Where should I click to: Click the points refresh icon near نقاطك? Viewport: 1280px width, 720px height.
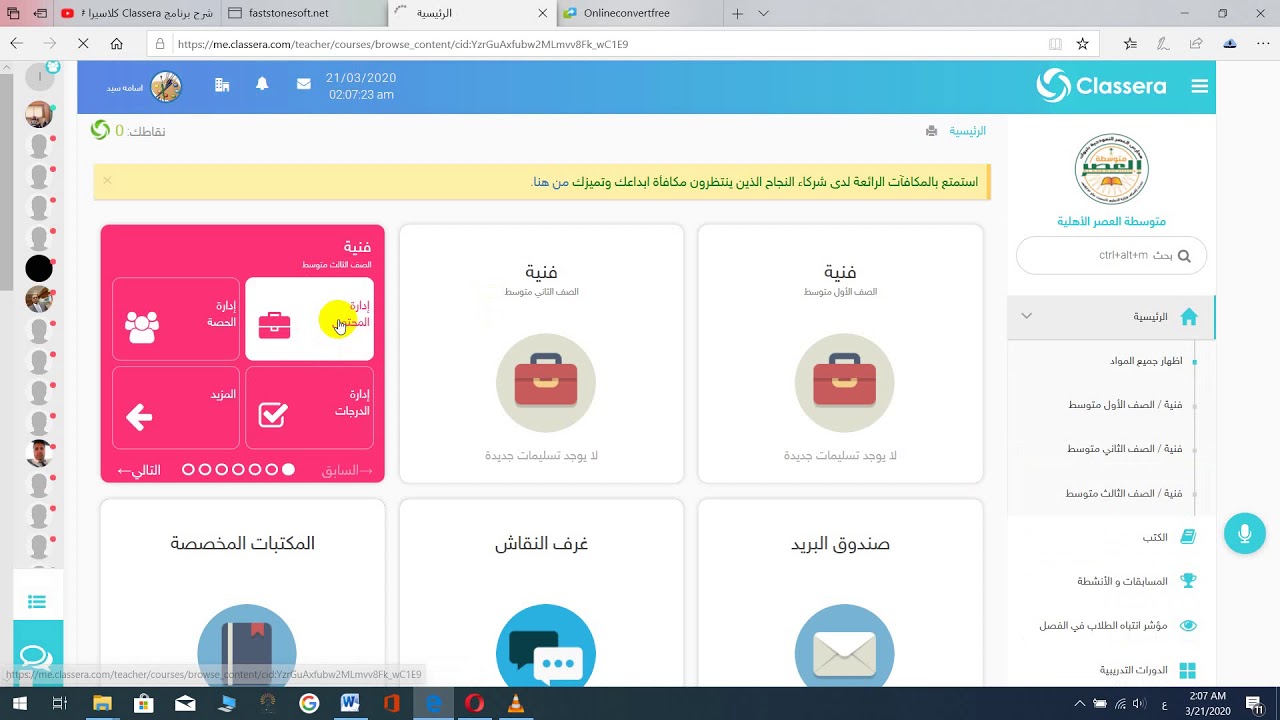(100, 130)
